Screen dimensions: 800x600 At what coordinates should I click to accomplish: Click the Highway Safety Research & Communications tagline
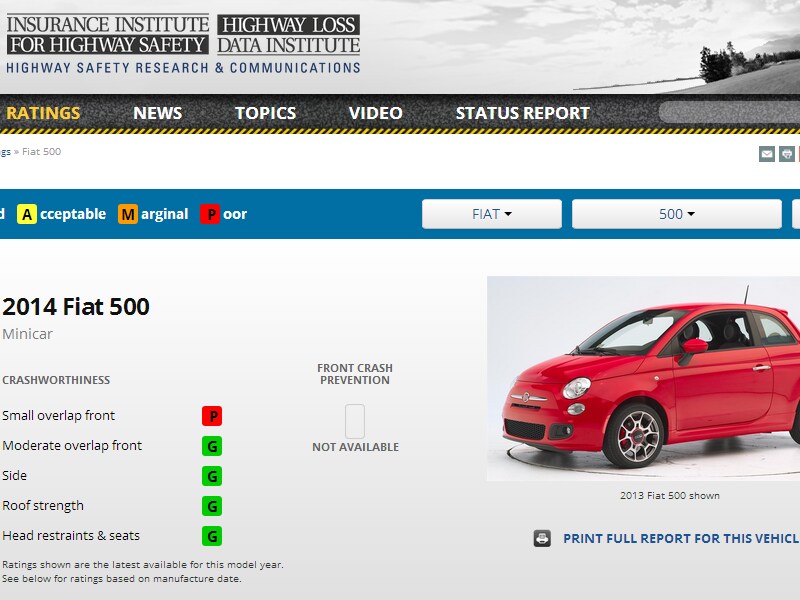pyautogui.click(x=183, y=68)
